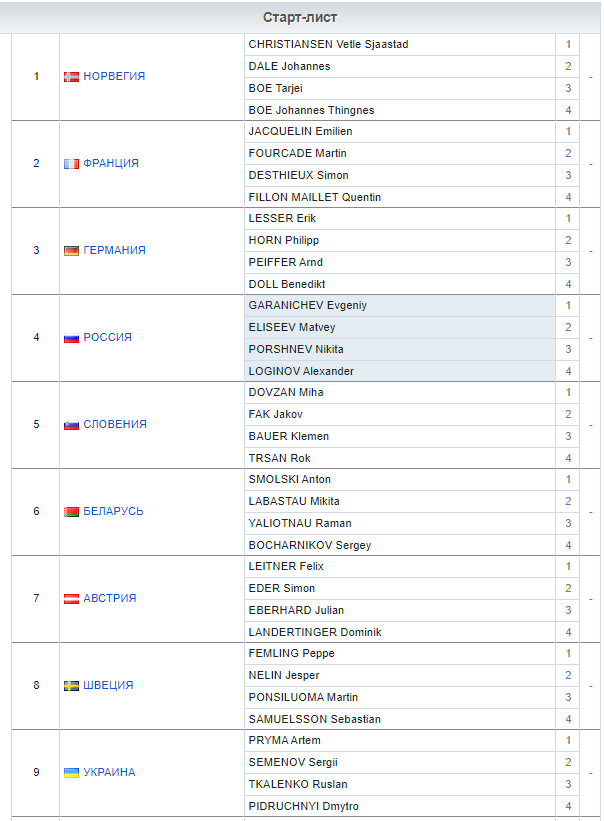Follow the ГЕРМАНИЯ country link
The image size is (604, 821).
(x=114, y=251)
